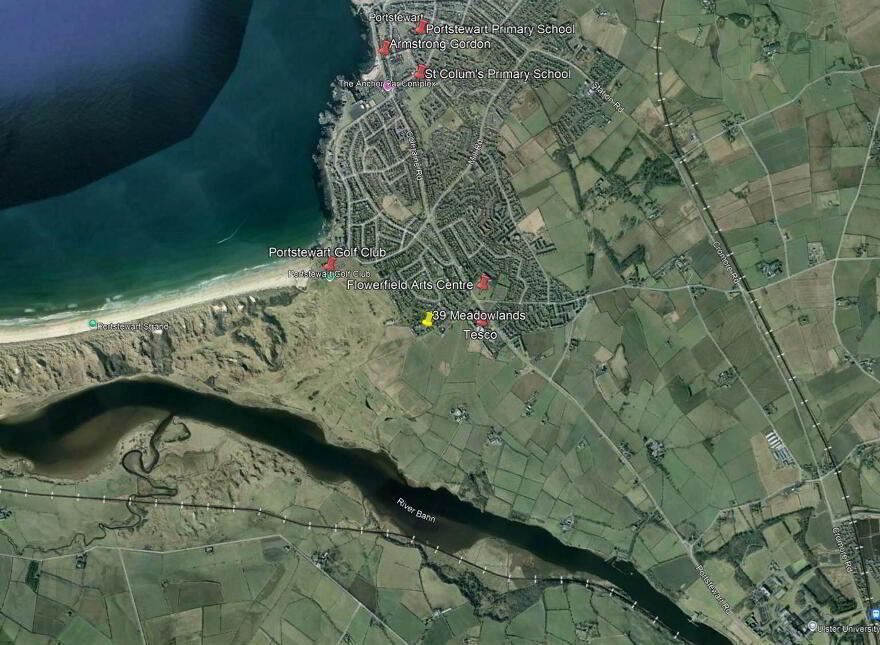Click the Station Rd road label

pyautogui.click(x=608, y=98)
